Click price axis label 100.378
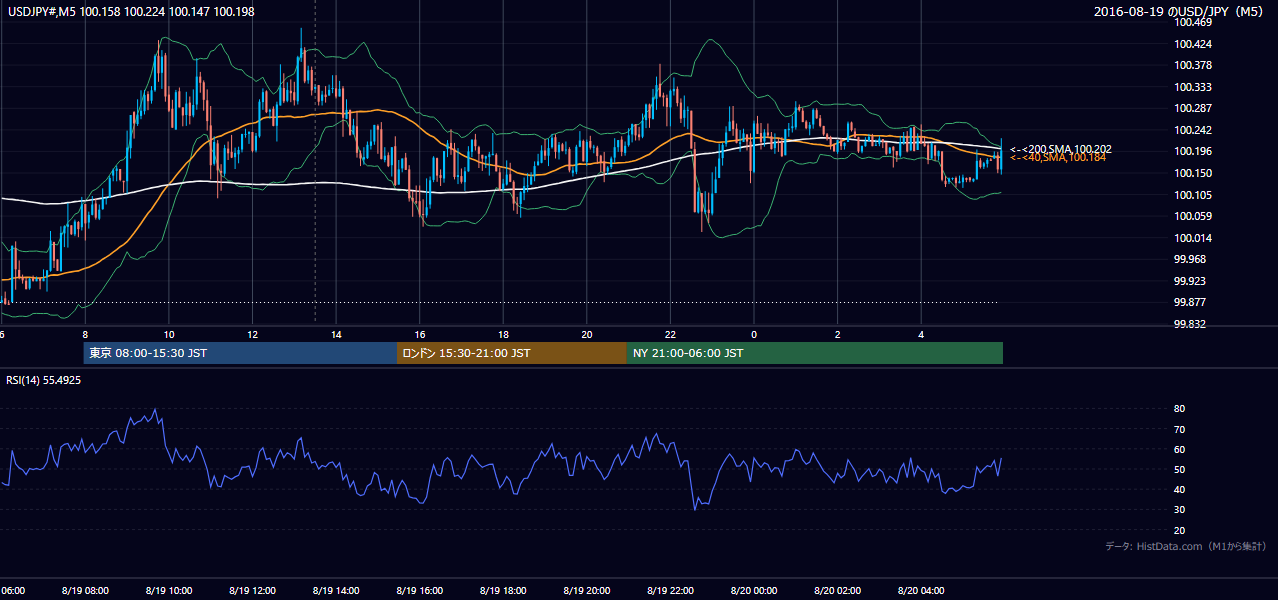The height and width of the screenshot is (600, 1278). click(1192, 65)
